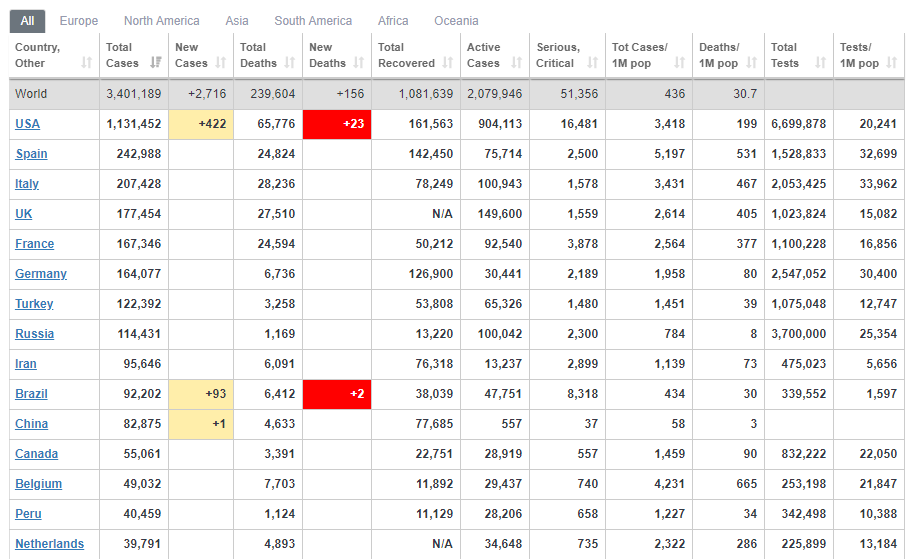This screenshot has height=559, width=911.
Task: Select the North America tab
Action: pos(161,21)
